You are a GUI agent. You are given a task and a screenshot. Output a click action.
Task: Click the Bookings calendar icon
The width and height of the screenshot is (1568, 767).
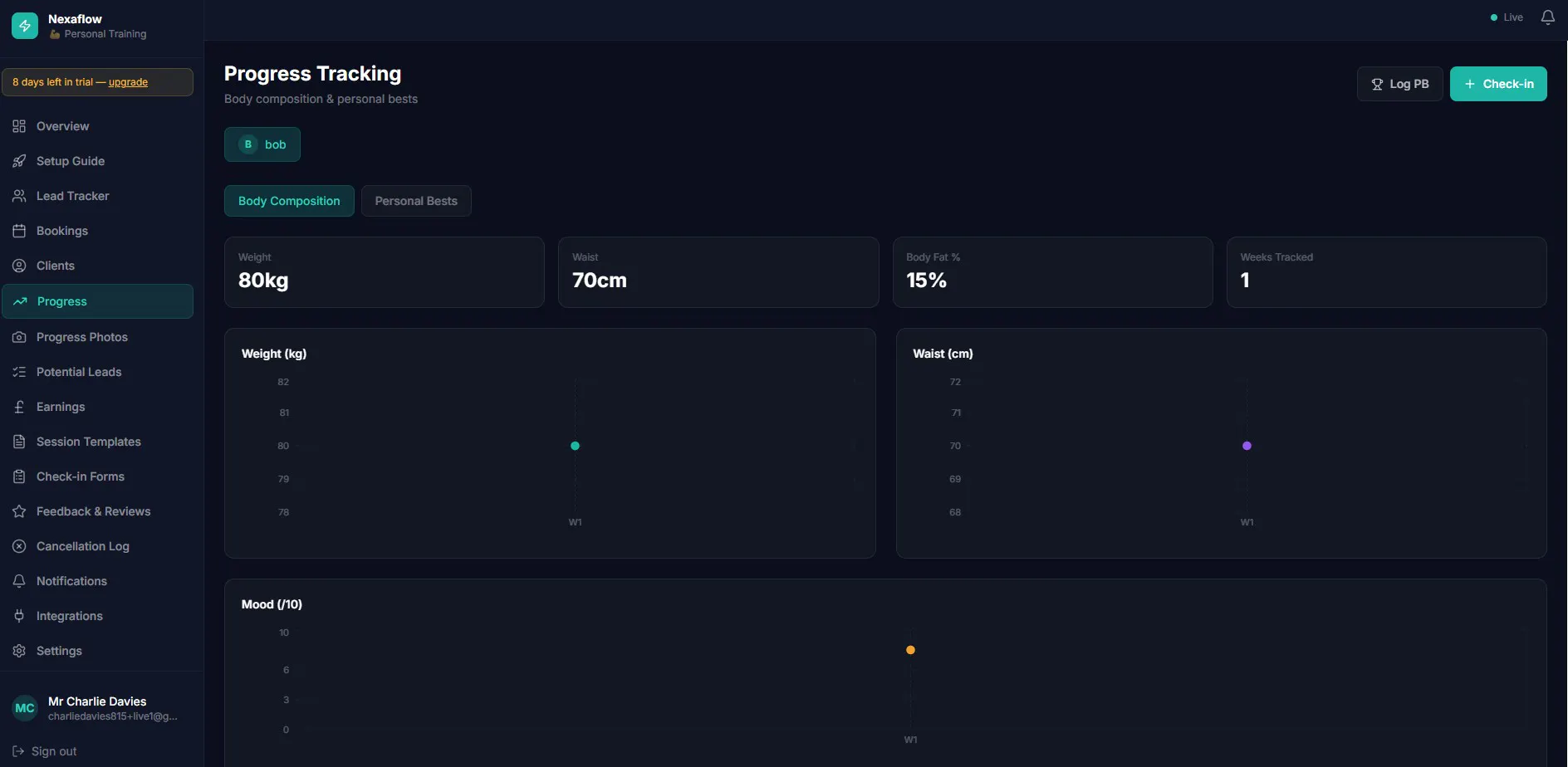19,231
